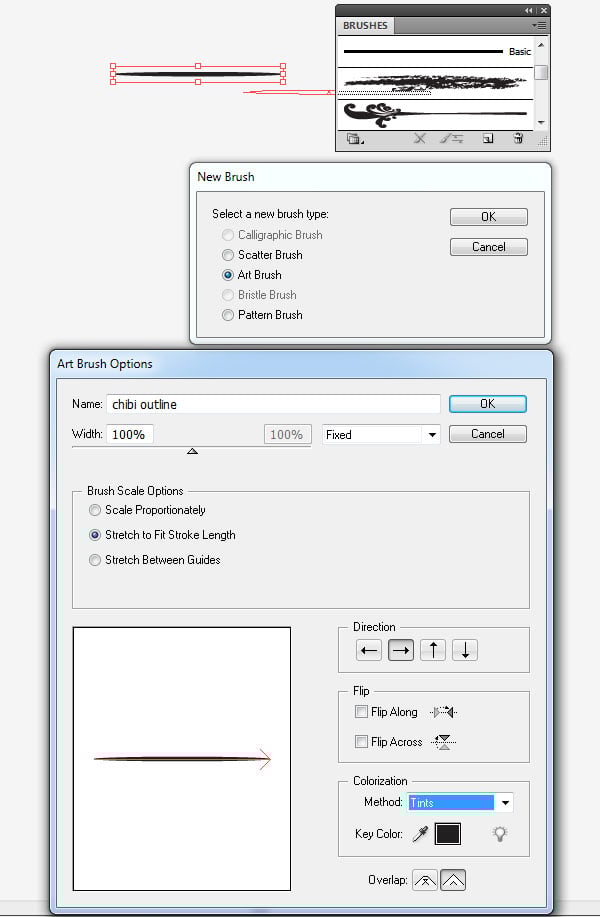600x917 pixels.
Task: Pick key color with eyedropper
Action: [420, 834]
